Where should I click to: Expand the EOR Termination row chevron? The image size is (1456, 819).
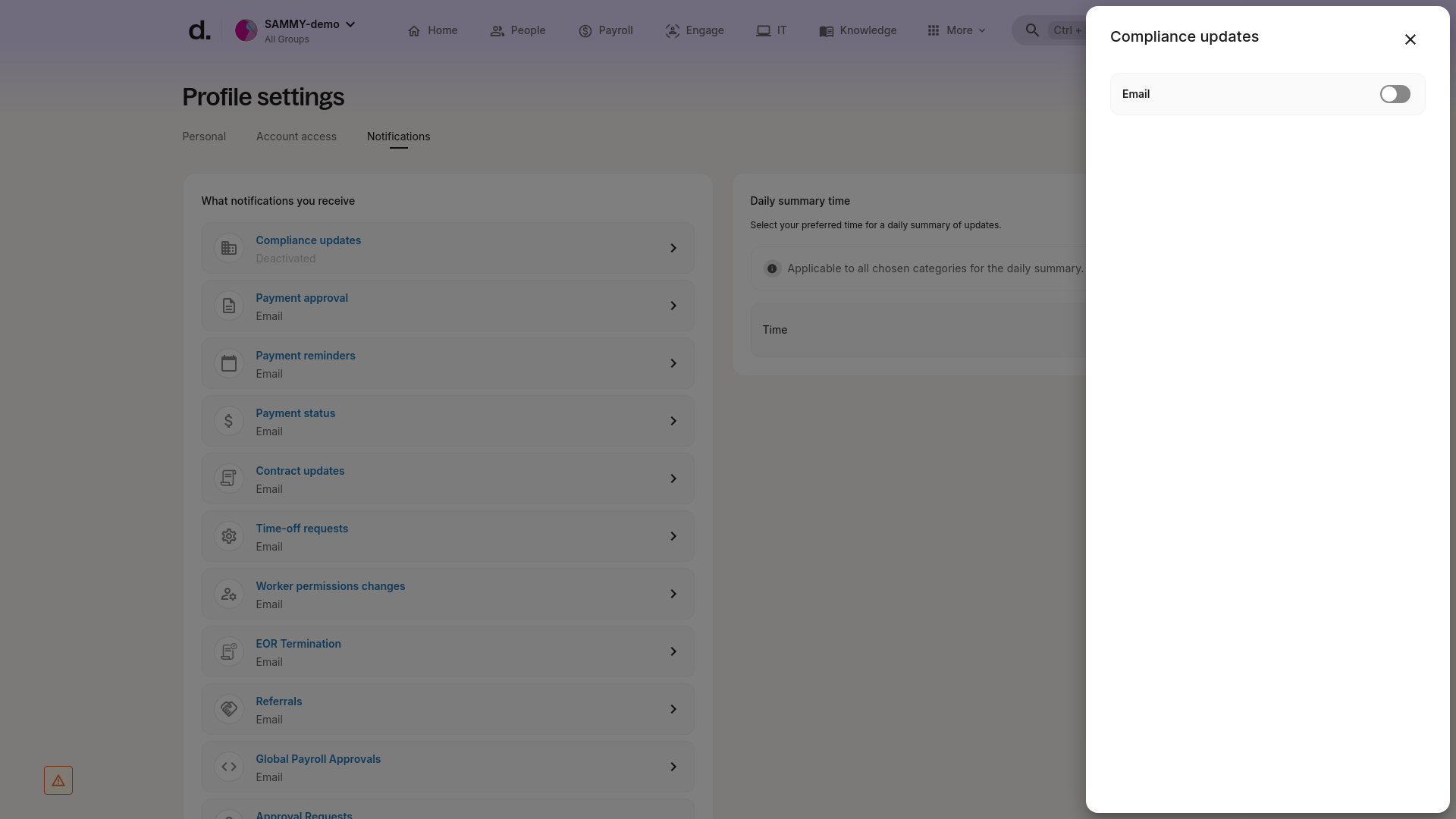(x=673, y=651)
